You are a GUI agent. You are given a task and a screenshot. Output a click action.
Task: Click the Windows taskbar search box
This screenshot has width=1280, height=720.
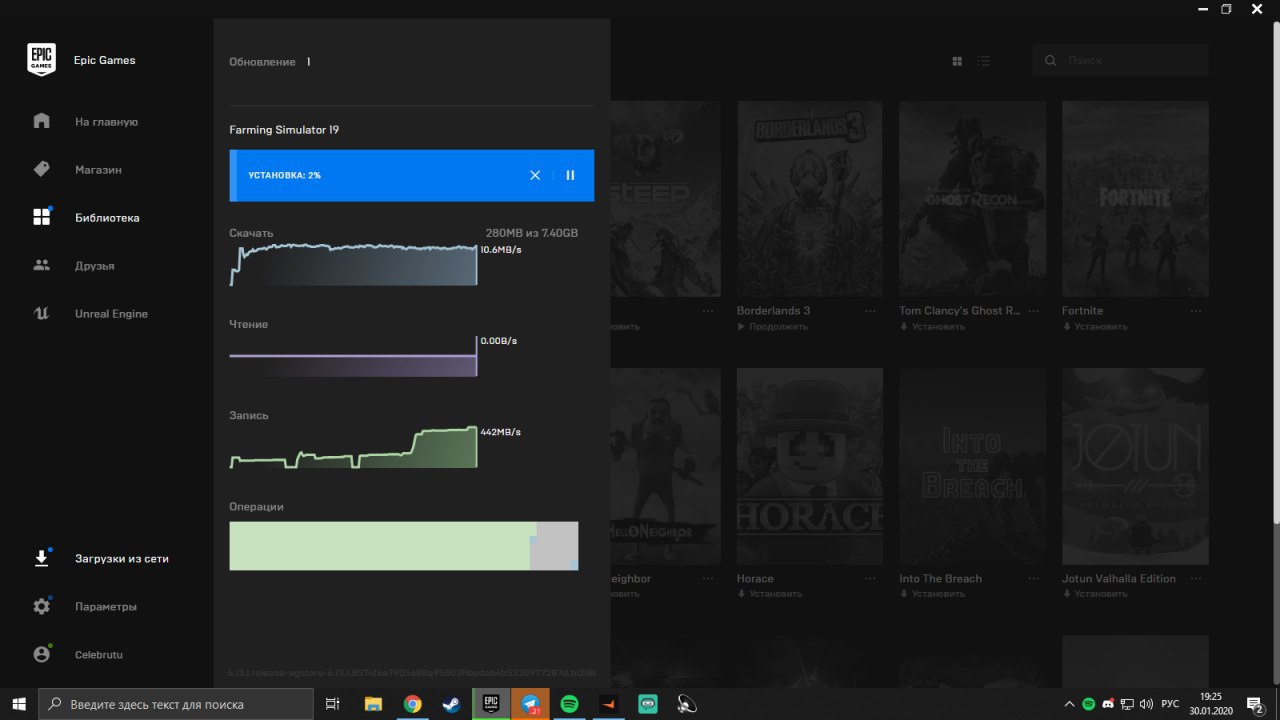tap(178, 704)
